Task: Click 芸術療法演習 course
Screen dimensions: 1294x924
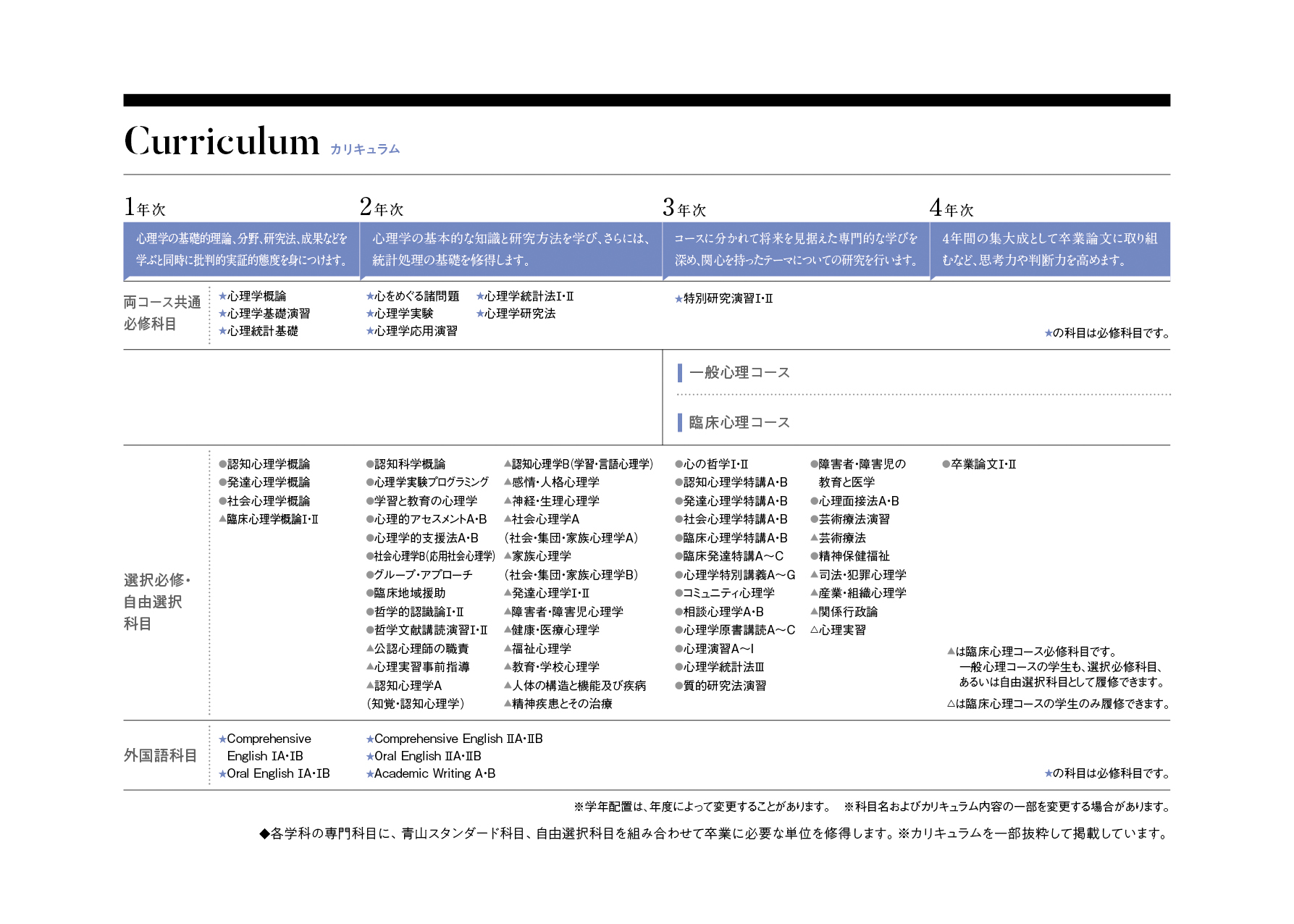Action: [850, 519]
